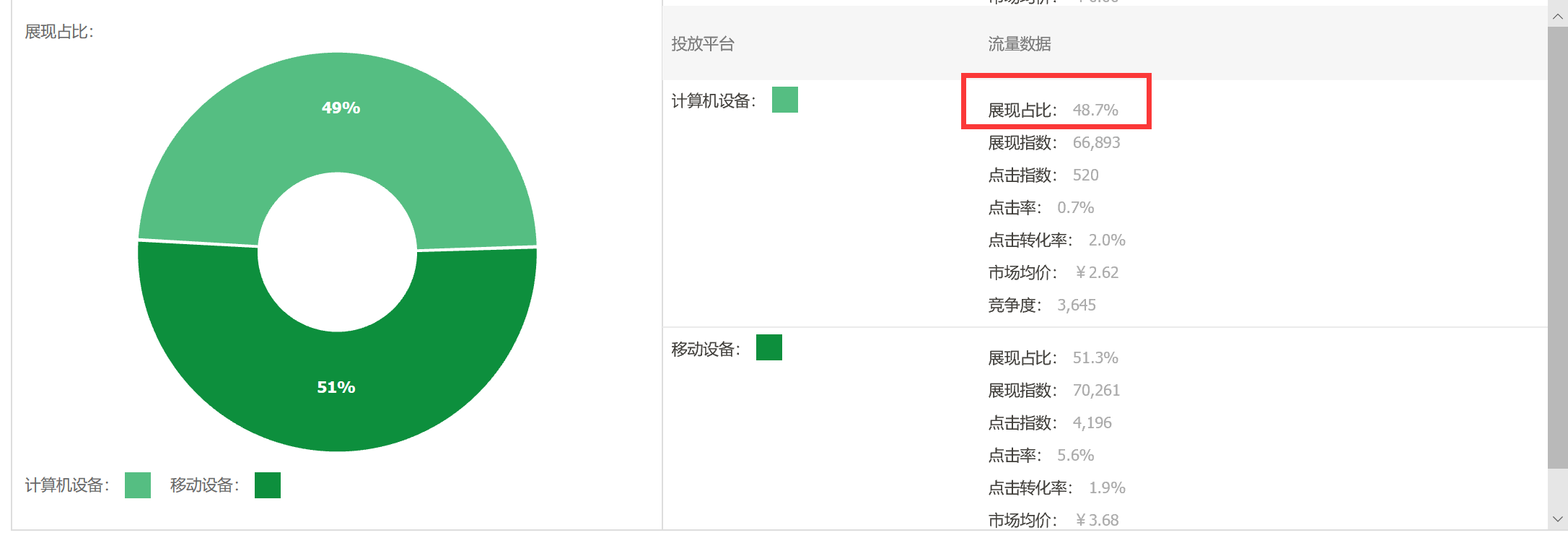Screen dimensions: 1568x538
Task: Click the scrollbar down arrow
Action: (x=1557, y=519)
